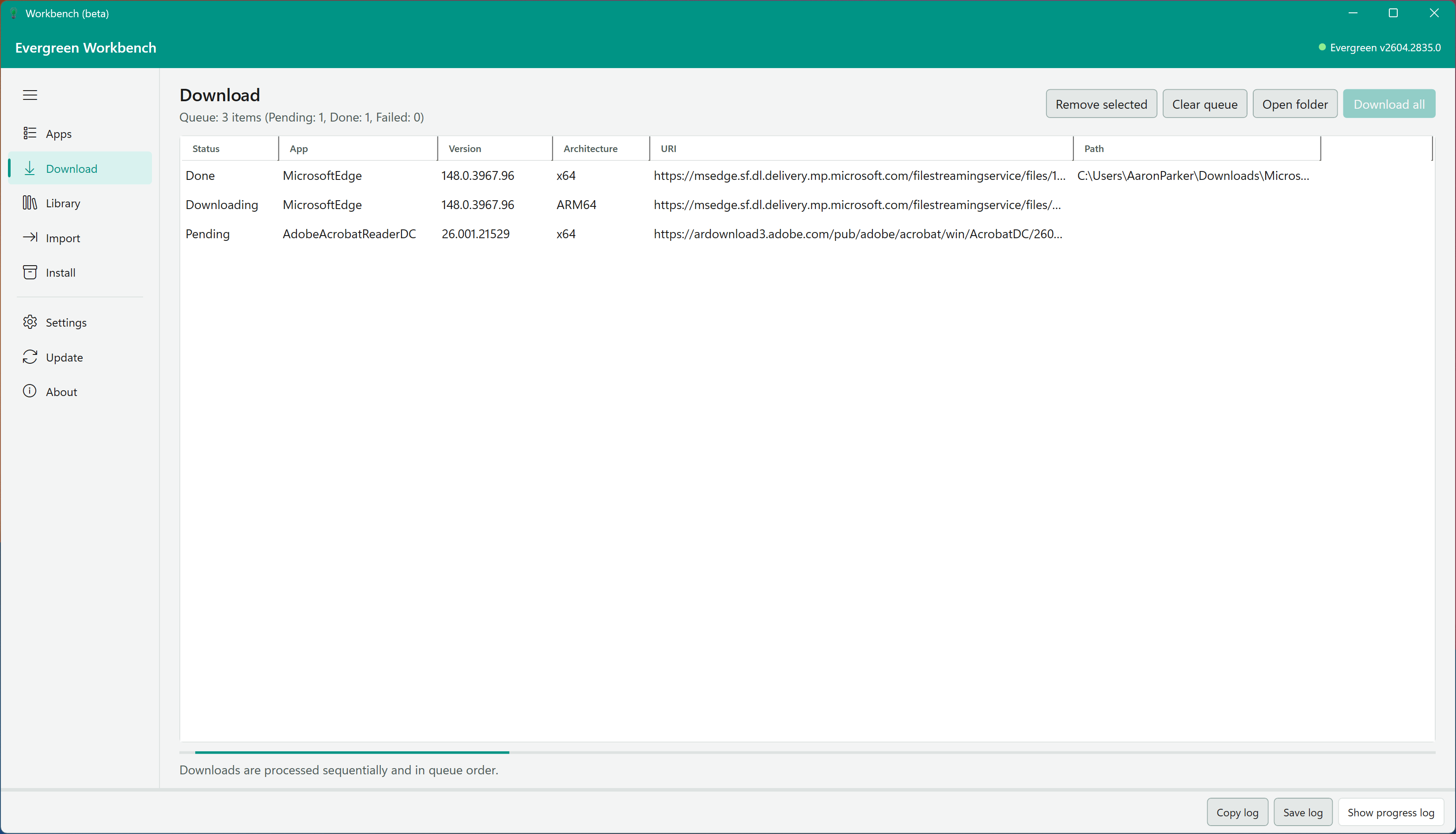Open the About page label

61,392
